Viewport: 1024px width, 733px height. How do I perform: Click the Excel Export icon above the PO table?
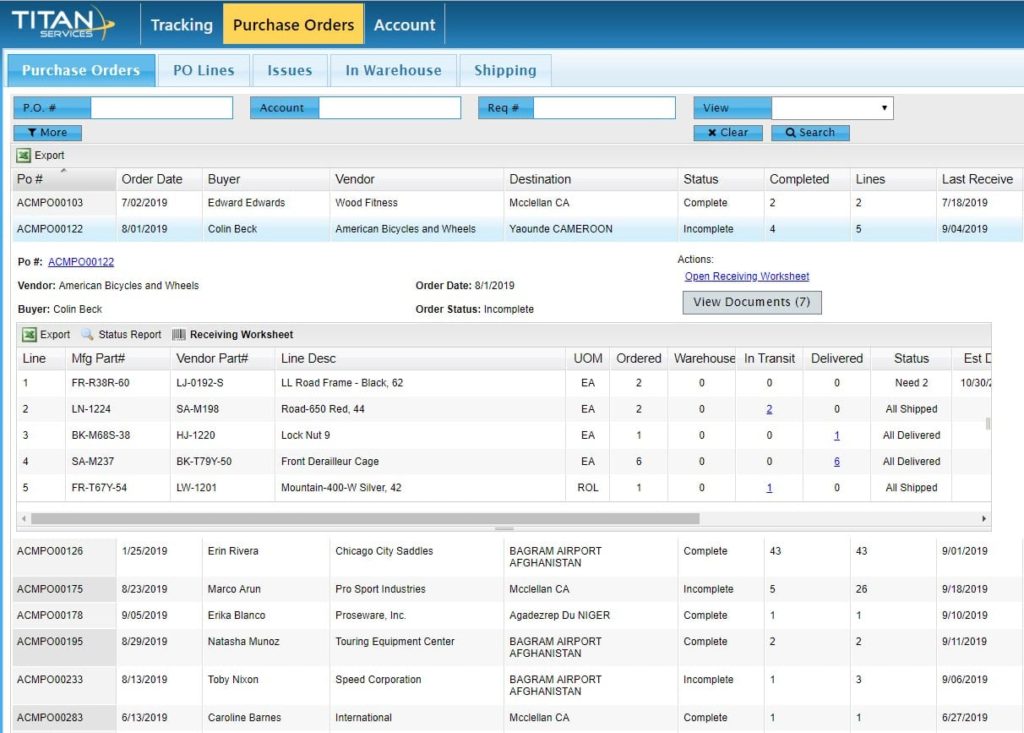tap(23, 155)
